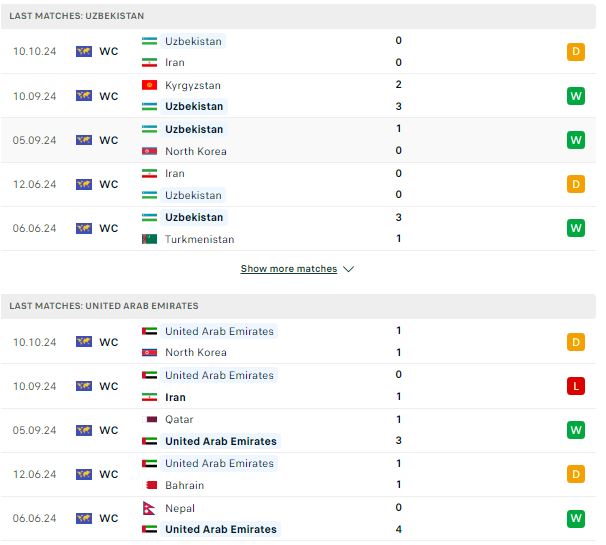606x545 pixels.
Task: Open the Kyrgyzstan team link
Action: coord(193,85)
